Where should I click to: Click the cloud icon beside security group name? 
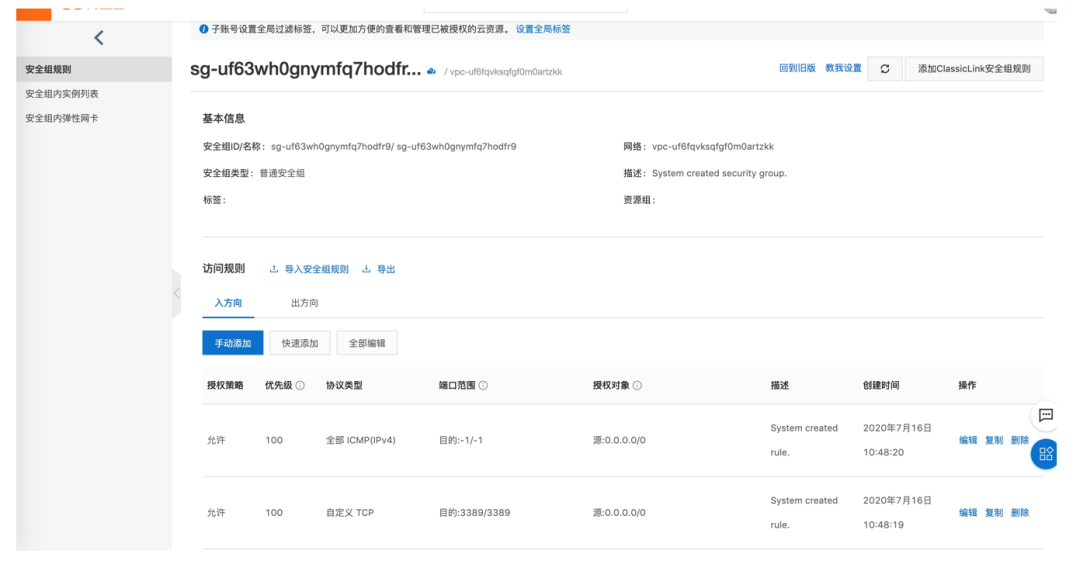point(431,71)
